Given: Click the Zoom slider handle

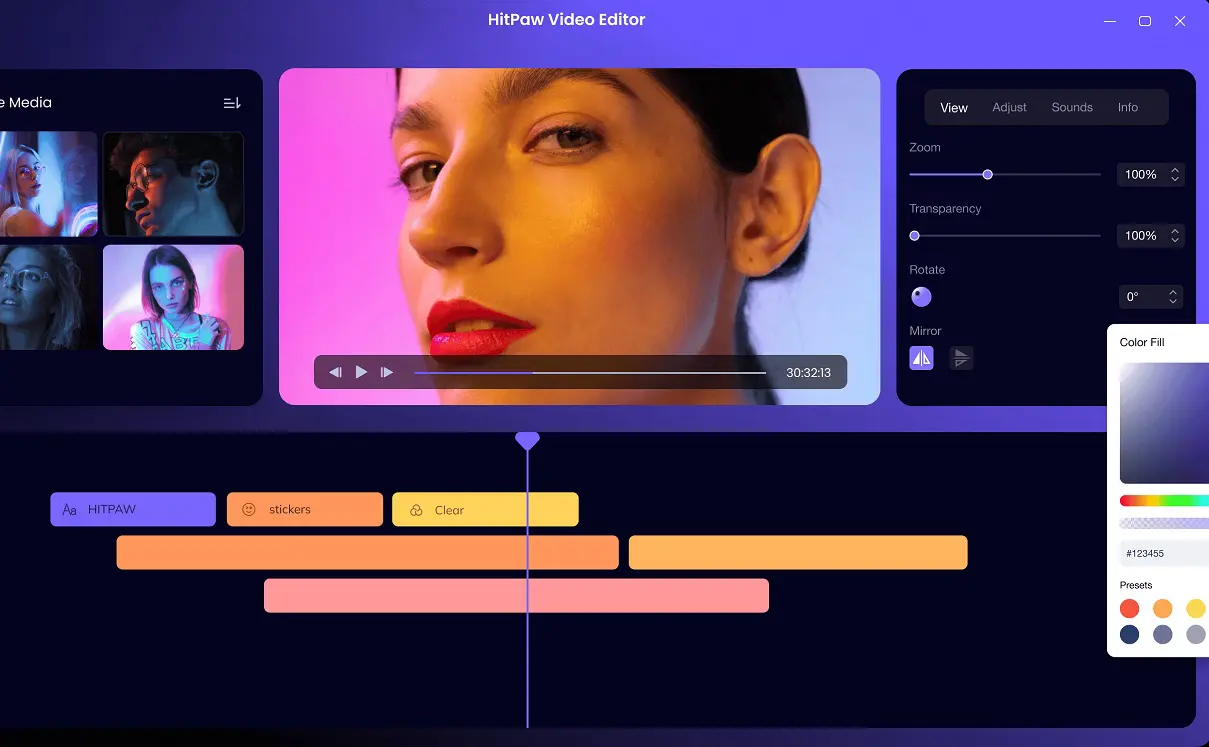Looking at the screenshot, I should [x=987, y=175].
